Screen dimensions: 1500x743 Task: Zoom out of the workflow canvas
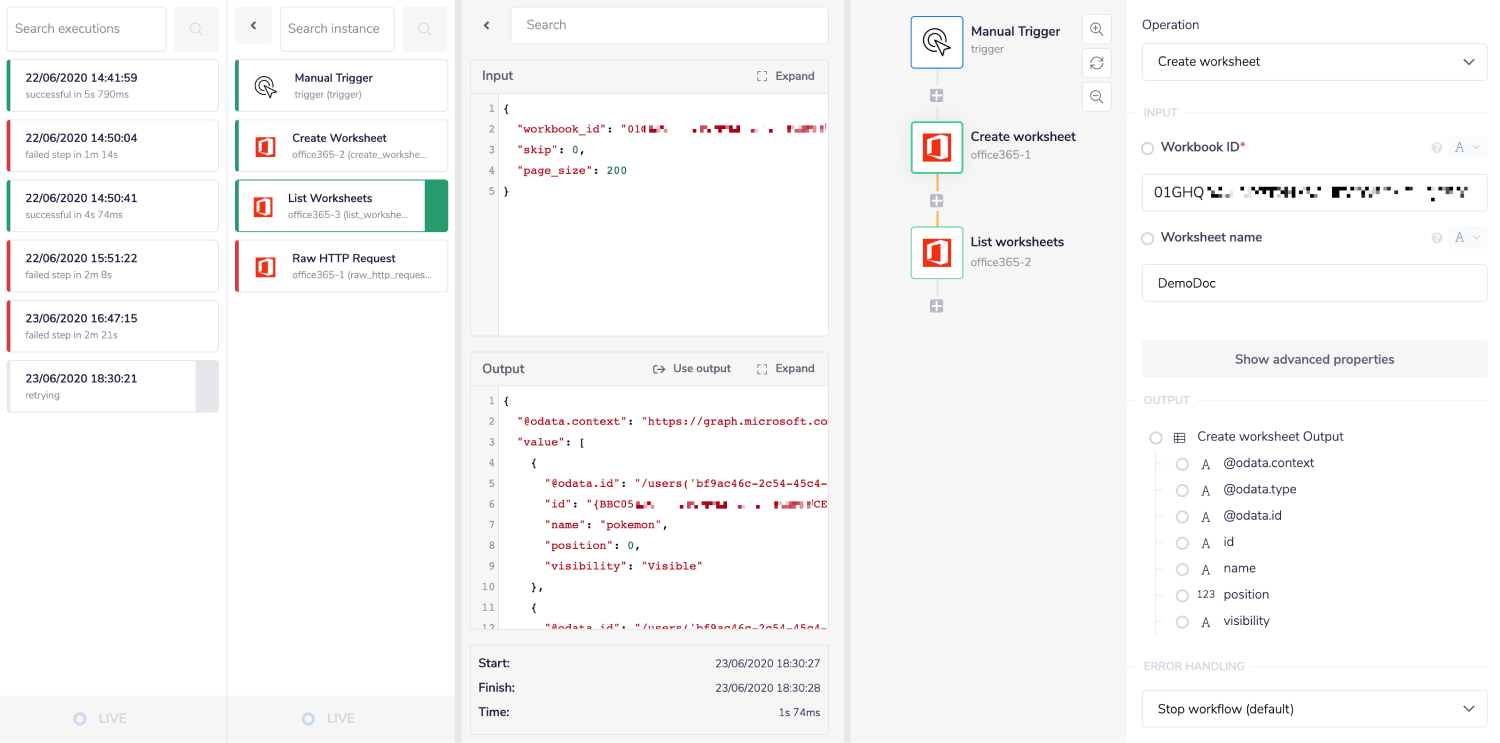coord(1096,97)
